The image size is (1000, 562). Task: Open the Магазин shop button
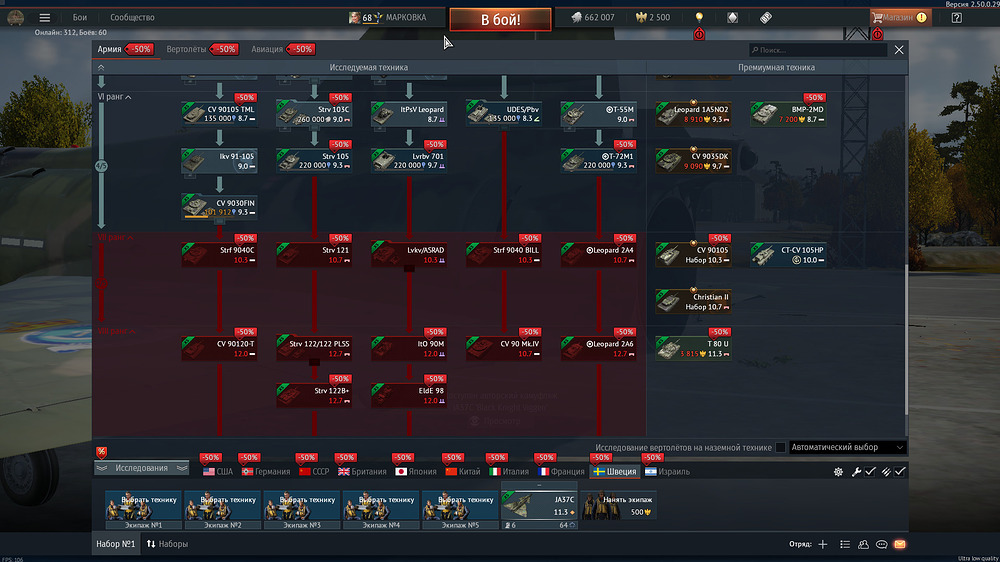pyautogui.click(x=898, y=18)
